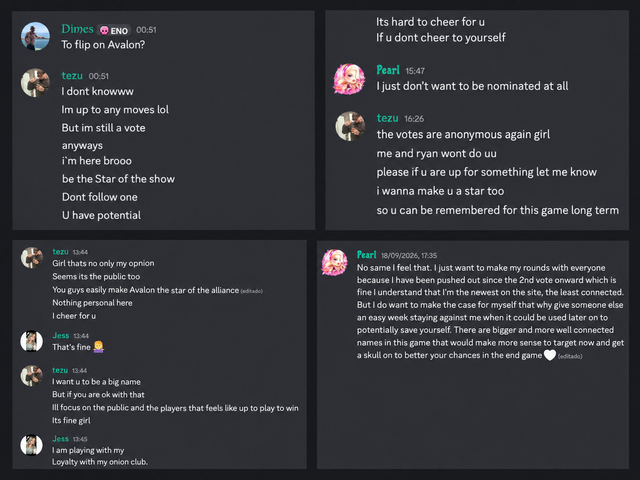This screenshot has width=640, height=480.
Task: Click tezu's avatar at 16:26 message
Action: [350, 126]
